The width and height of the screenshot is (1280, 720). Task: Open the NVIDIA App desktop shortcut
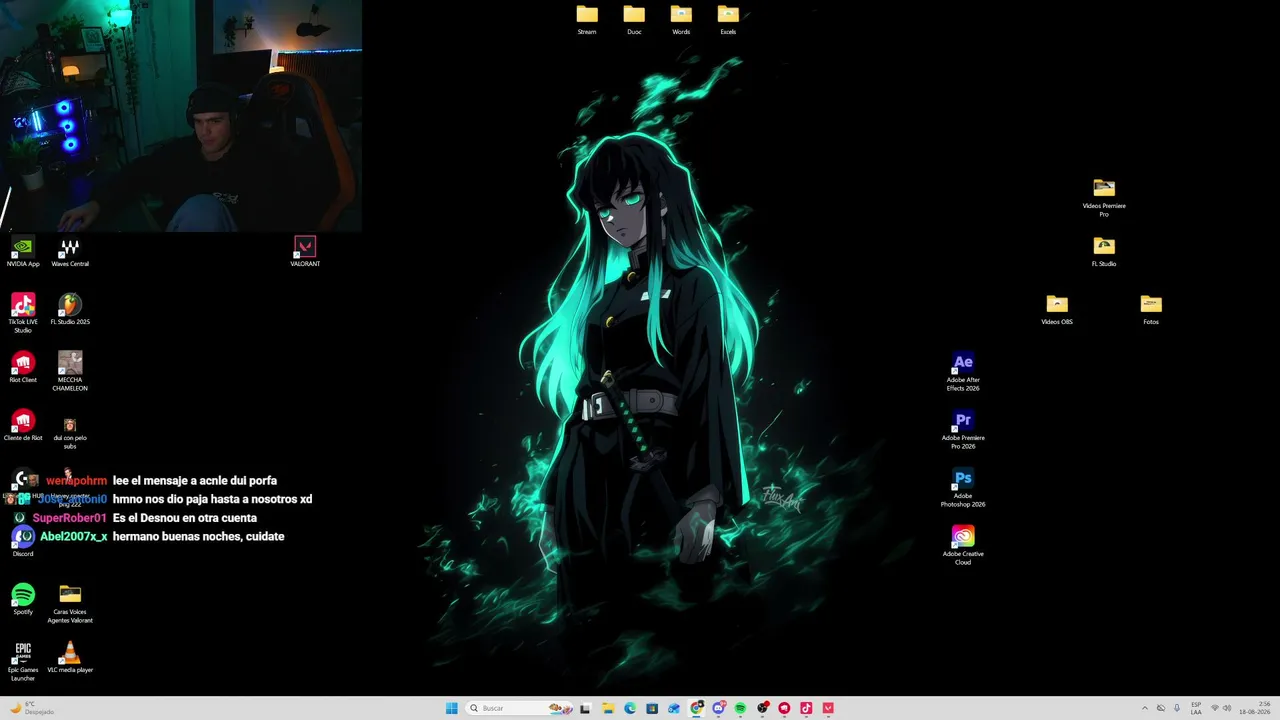click(x=23, y=251)
